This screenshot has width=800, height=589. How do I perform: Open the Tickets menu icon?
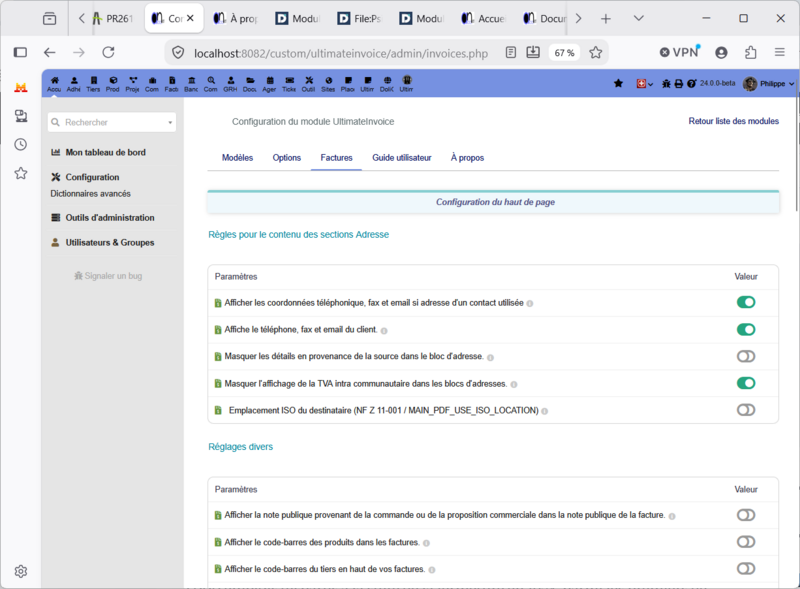(x=289, y=81)
